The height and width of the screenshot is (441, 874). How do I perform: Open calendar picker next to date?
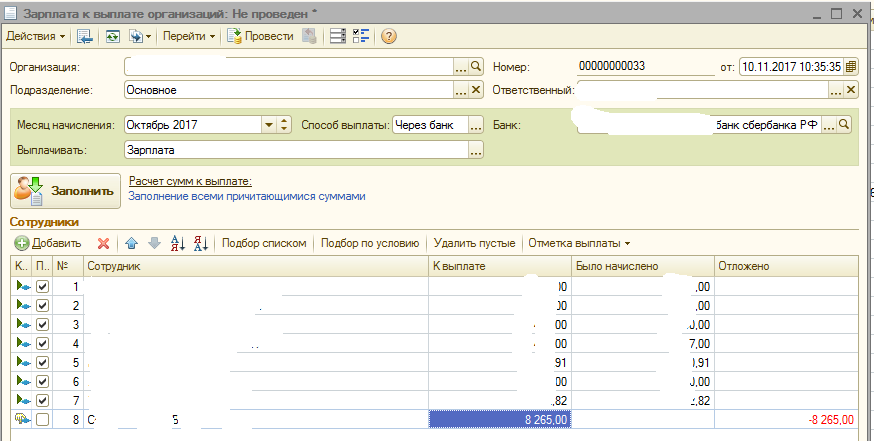[850, 67]
